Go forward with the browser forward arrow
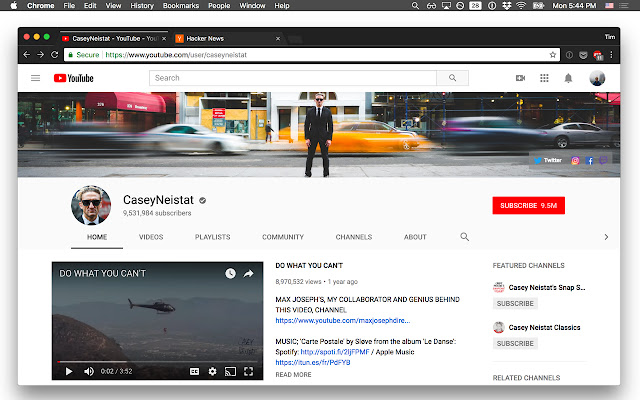 coord(40,55)
